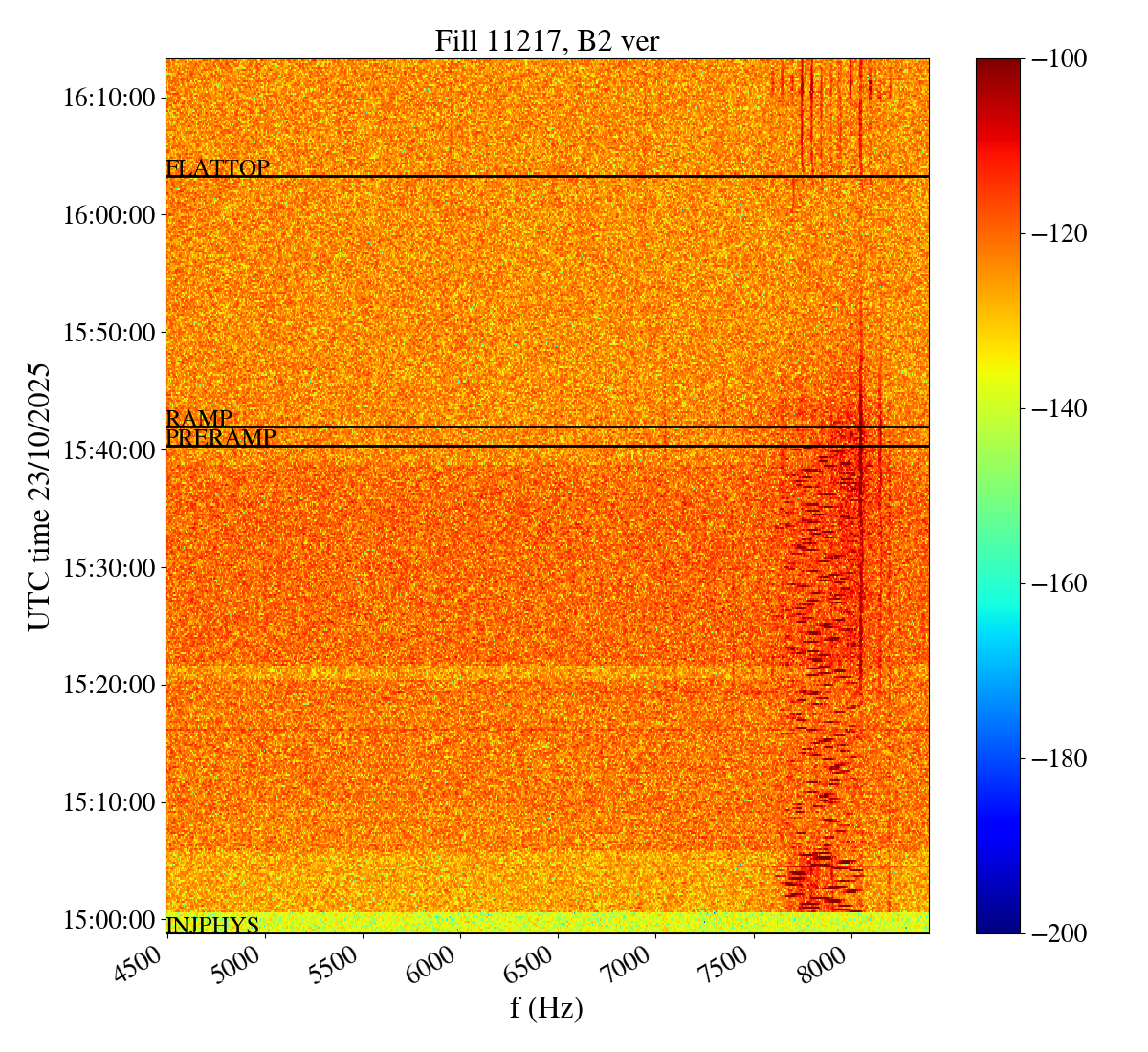Click the 15:50:00 time tick label
Screen dimensions: 1148x1052
109,333
